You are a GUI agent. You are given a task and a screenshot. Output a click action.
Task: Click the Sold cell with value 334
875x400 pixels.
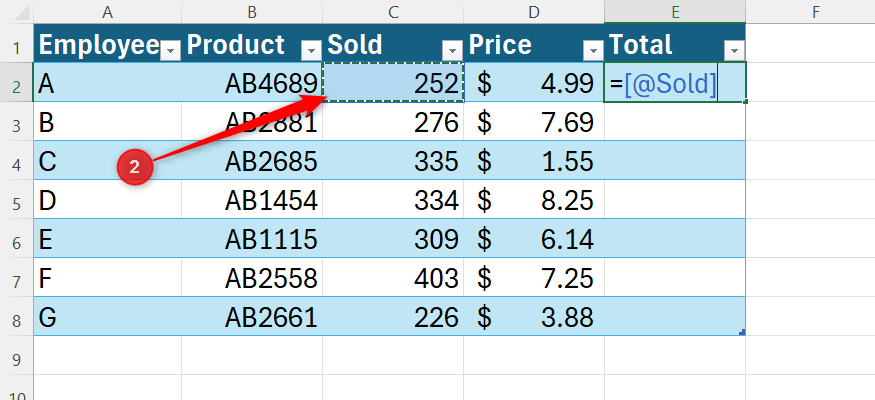tap(393, 200)
